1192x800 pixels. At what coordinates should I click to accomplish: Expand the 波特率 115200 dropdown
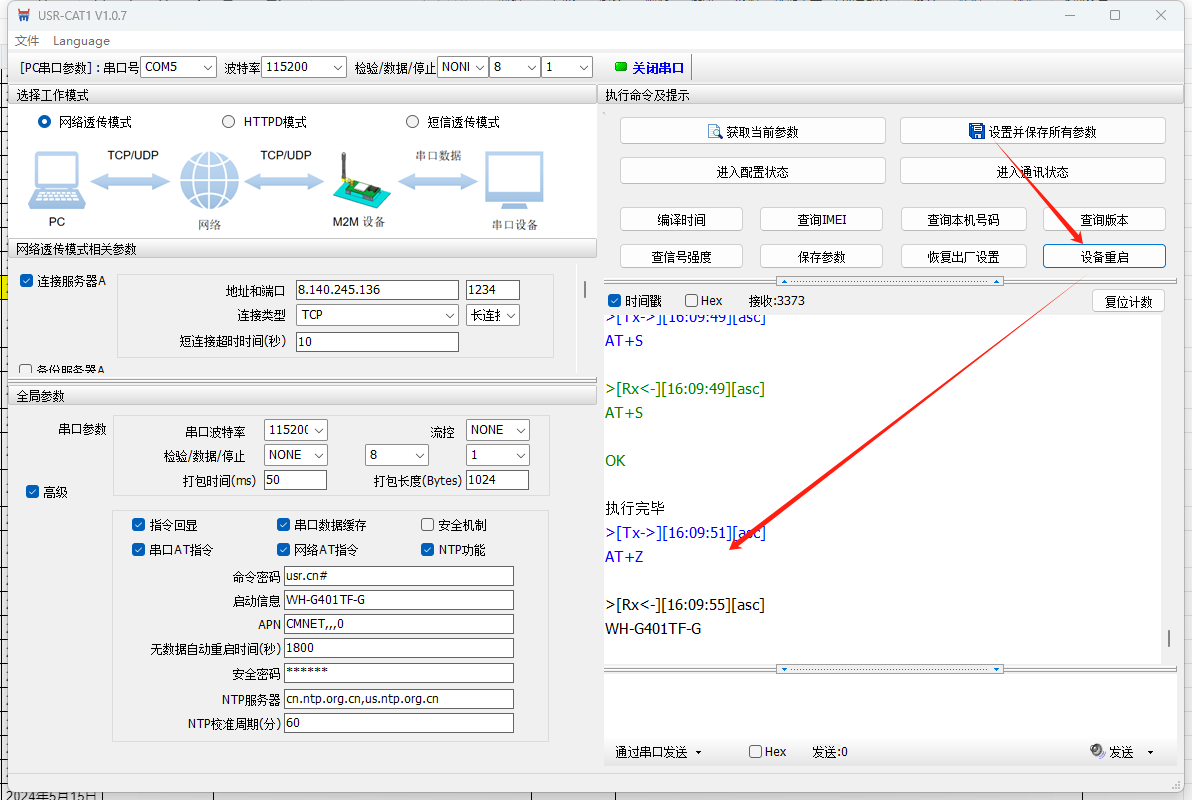[x=305, y=67]
